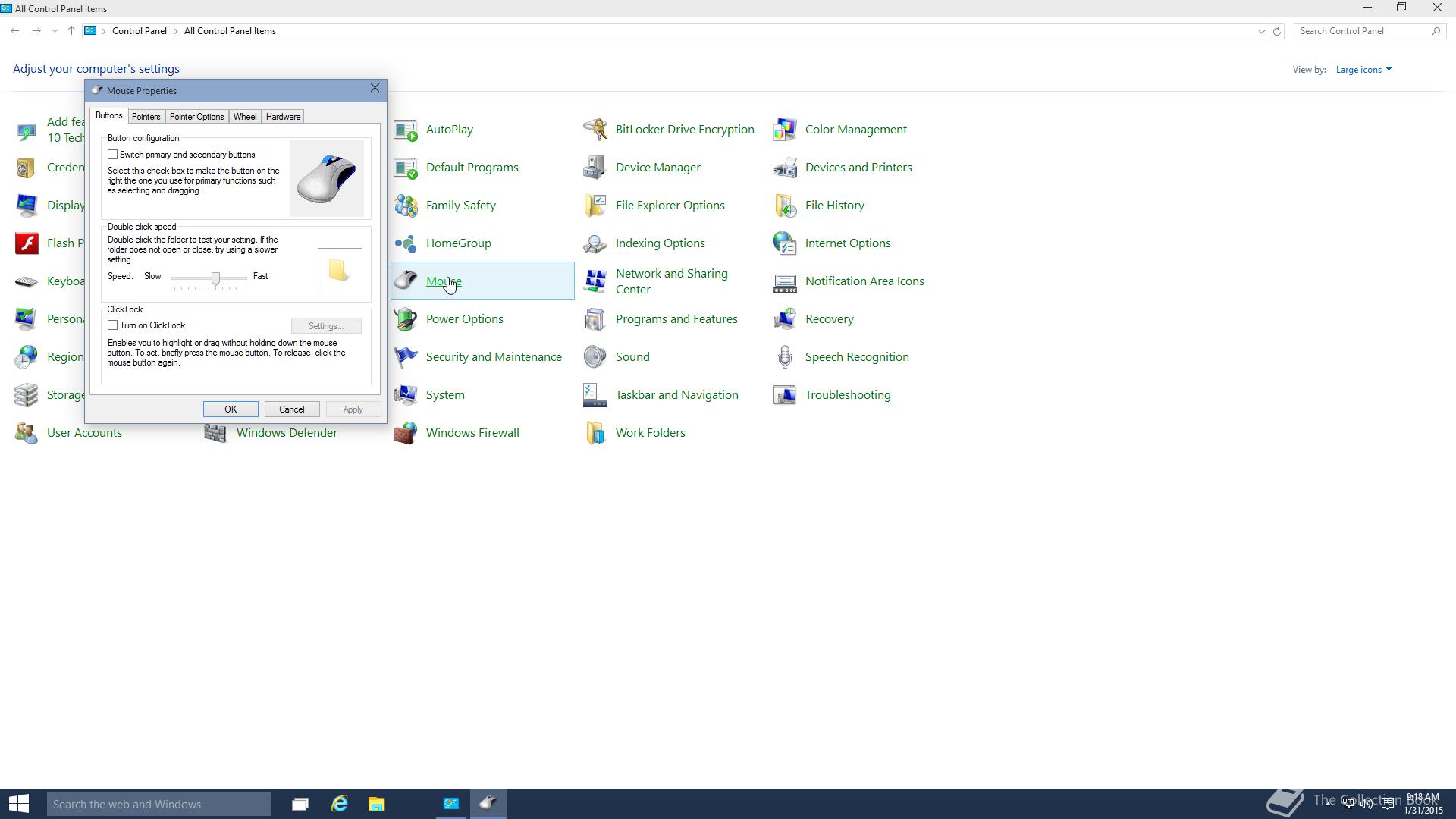Screen dimensions: 1456x819
Task: Check Turn on ClickLock
Action: pos(112,325)
